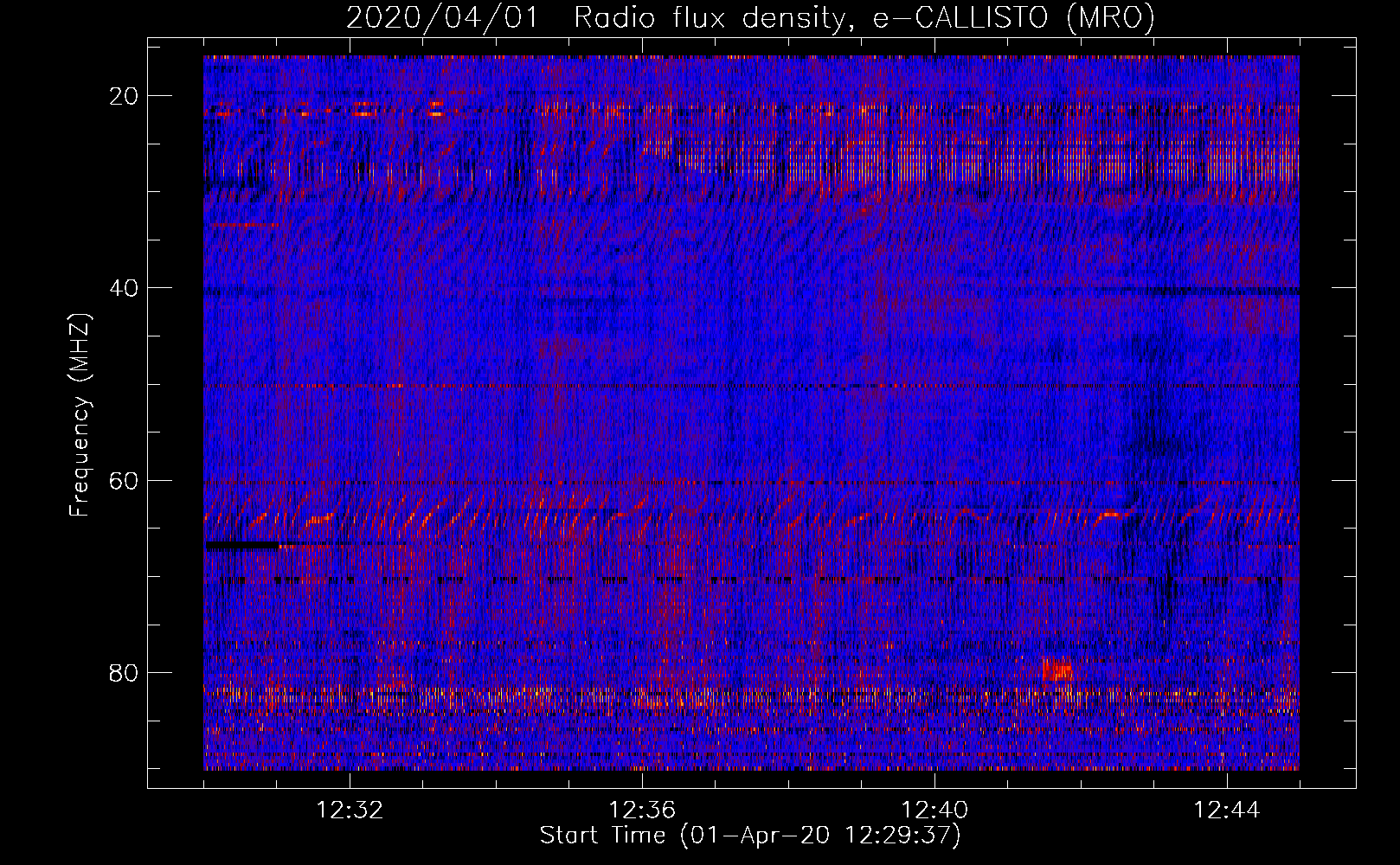Click the 12:44 time tick label
1400x865 pixels.
pyautogui.click(x=1227, y=811)
